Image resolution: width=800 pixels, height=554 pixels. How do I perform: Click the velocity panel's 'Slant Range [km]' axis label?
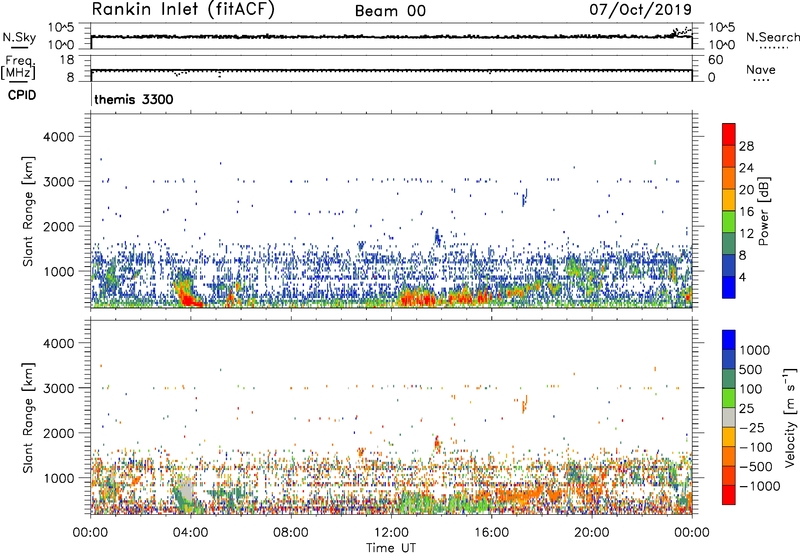[x=28, y=417]
